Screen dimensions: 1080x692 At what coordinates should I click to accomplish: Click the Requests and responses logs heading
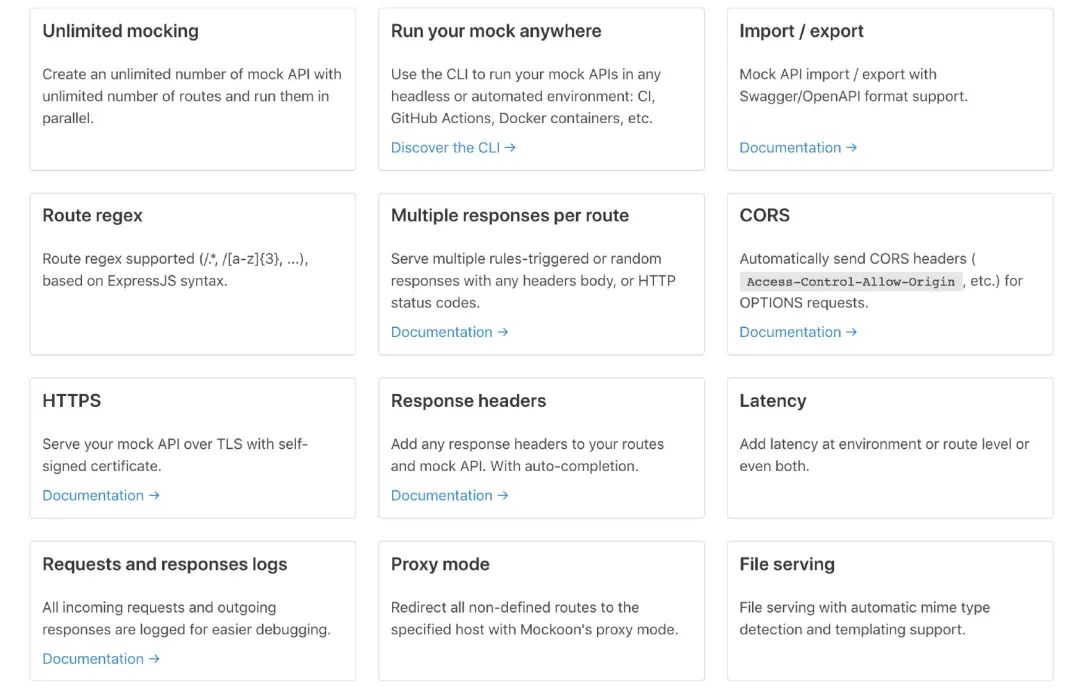pyautogui.click(x=164, y=564)
